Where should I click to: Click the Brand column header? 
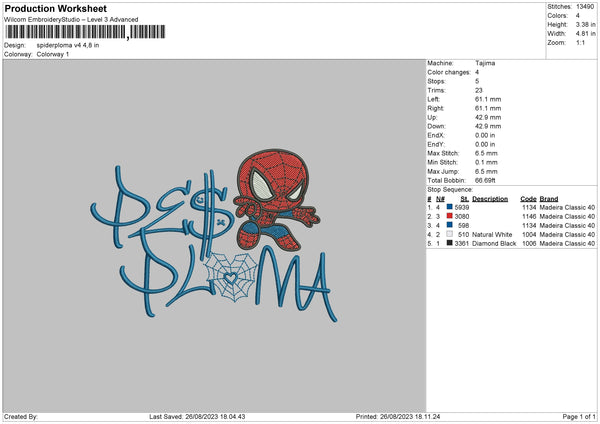coord(549,199)
